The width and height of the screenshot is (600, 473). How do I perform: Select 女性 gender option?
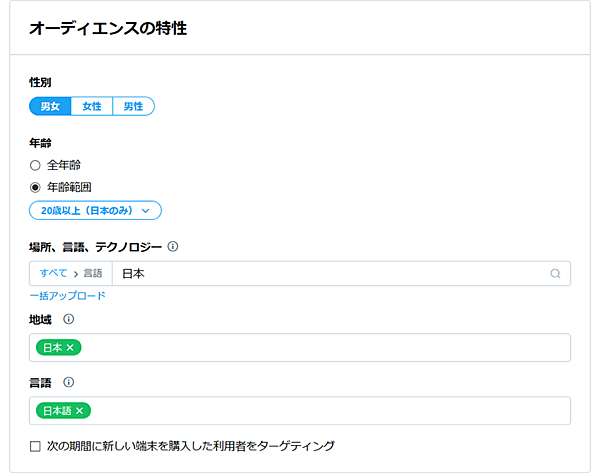92,106
